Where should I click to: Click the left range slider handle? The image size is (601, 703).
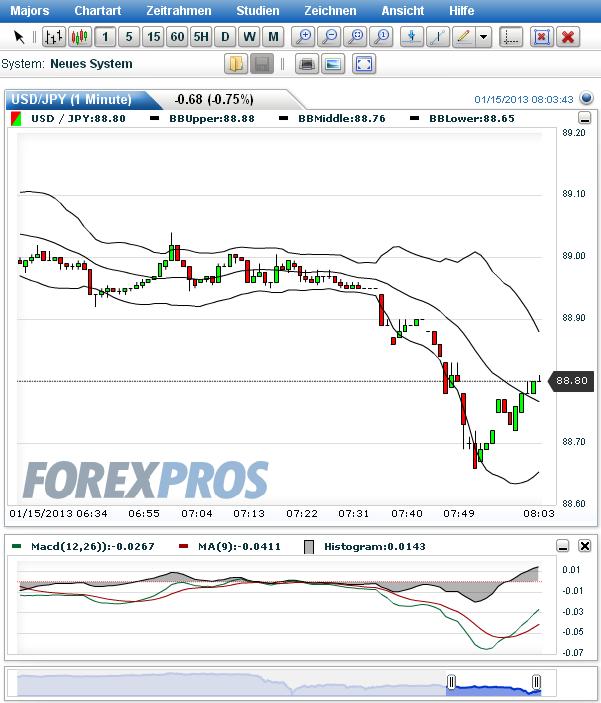[452, 682]
